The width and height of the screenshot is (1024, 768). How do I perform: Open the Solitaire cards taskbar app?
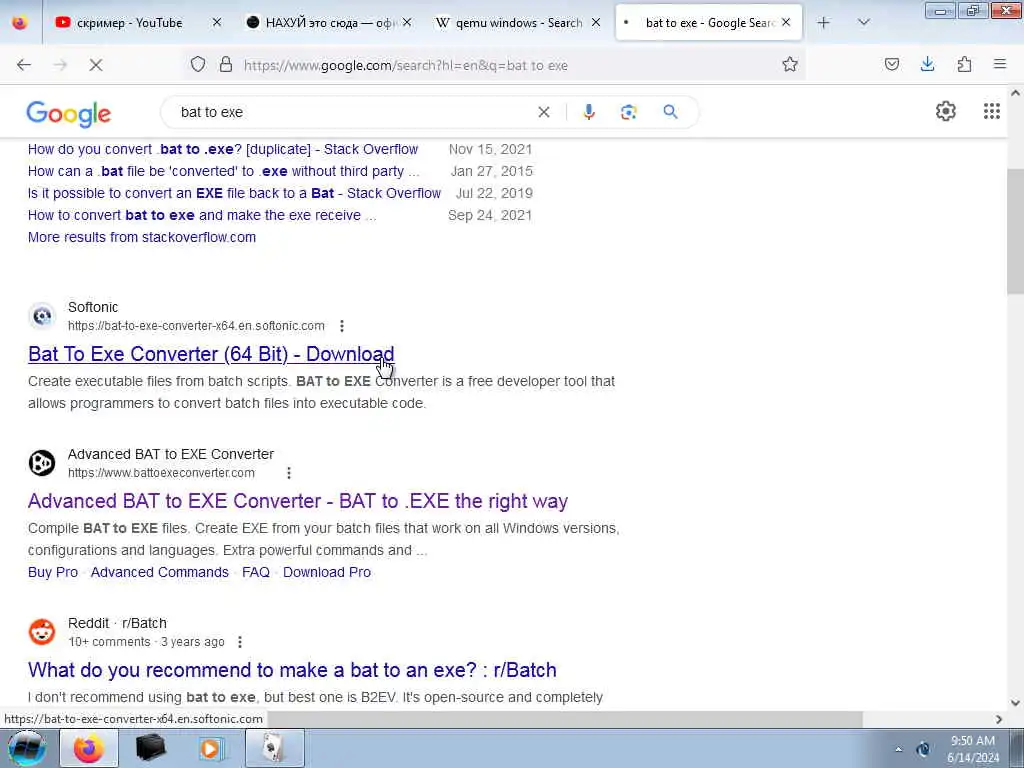(x=274, y=748)
